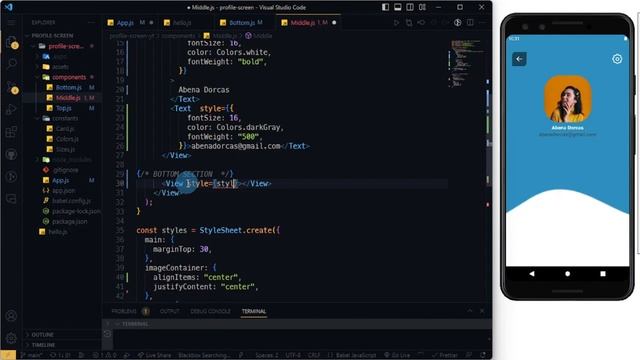Toggle primary side bar layout icon

point(385,7)
